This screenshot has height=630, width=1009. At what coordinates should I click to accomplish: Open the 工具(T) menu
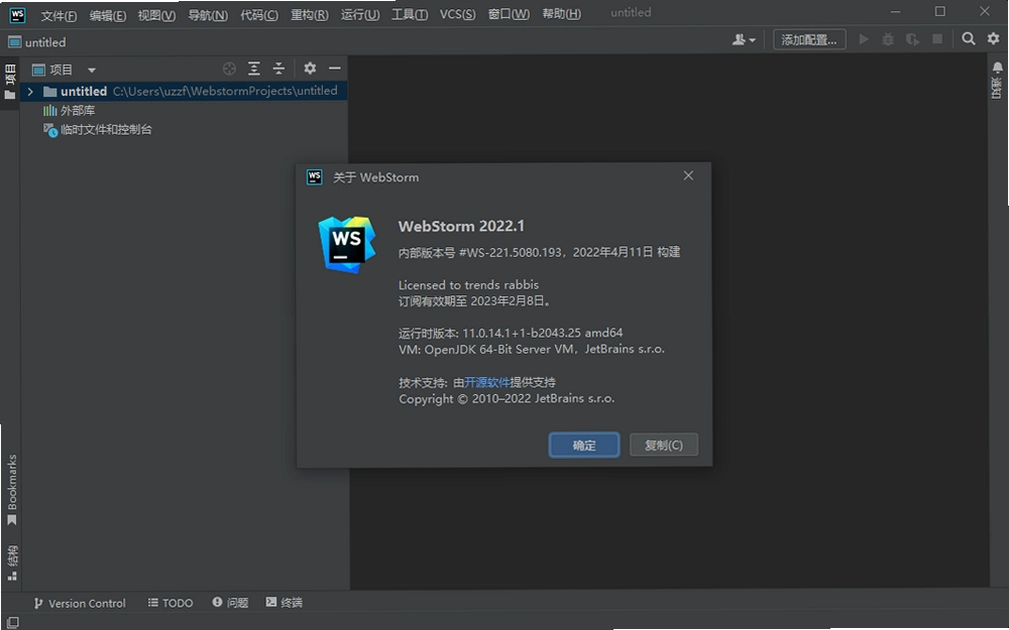pos(409,15)
